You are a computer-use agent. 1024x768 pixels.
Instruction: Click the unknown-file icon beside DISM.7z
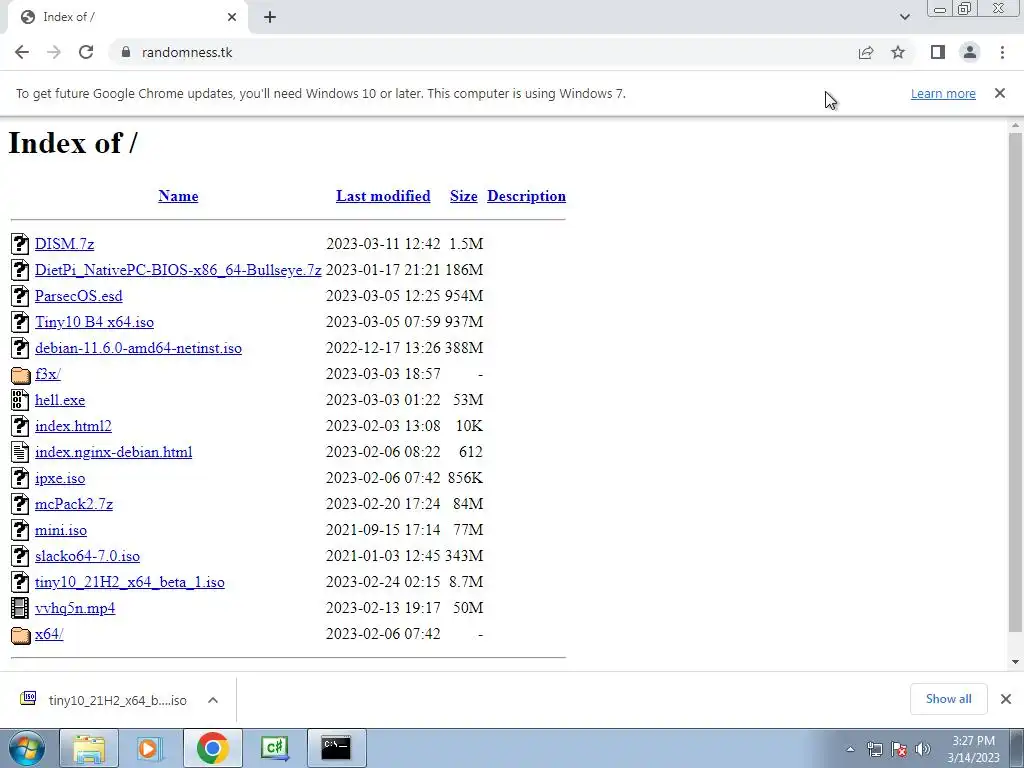point(20,244)
